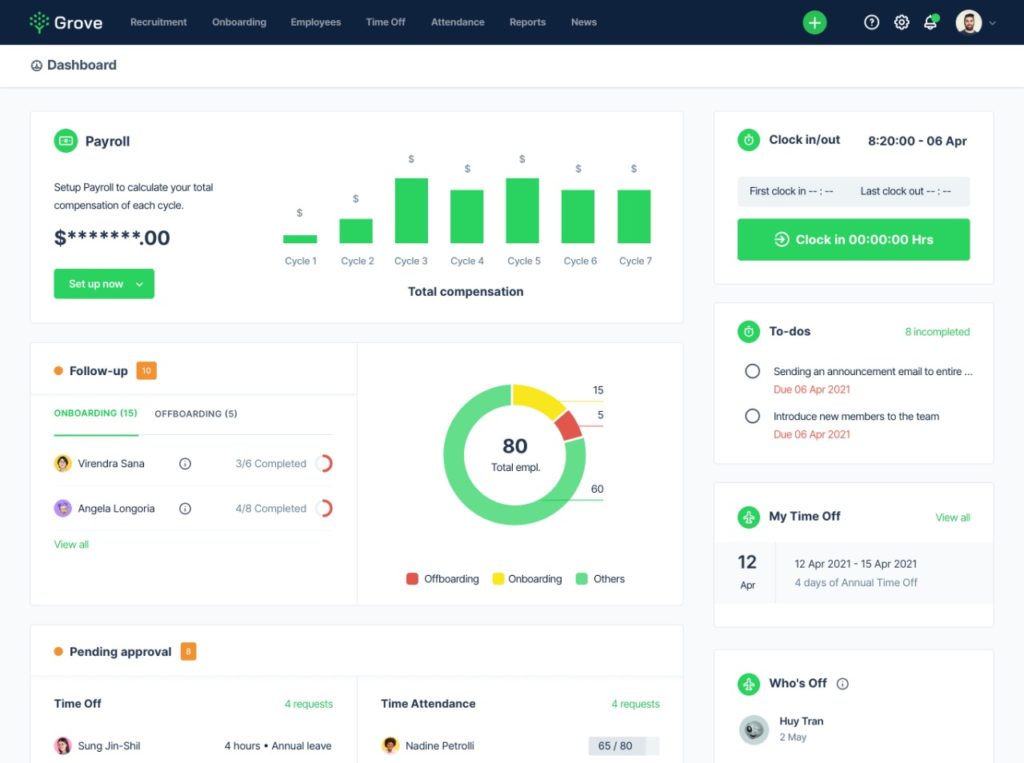Open the Who's Off info icon

click(842, 684)
